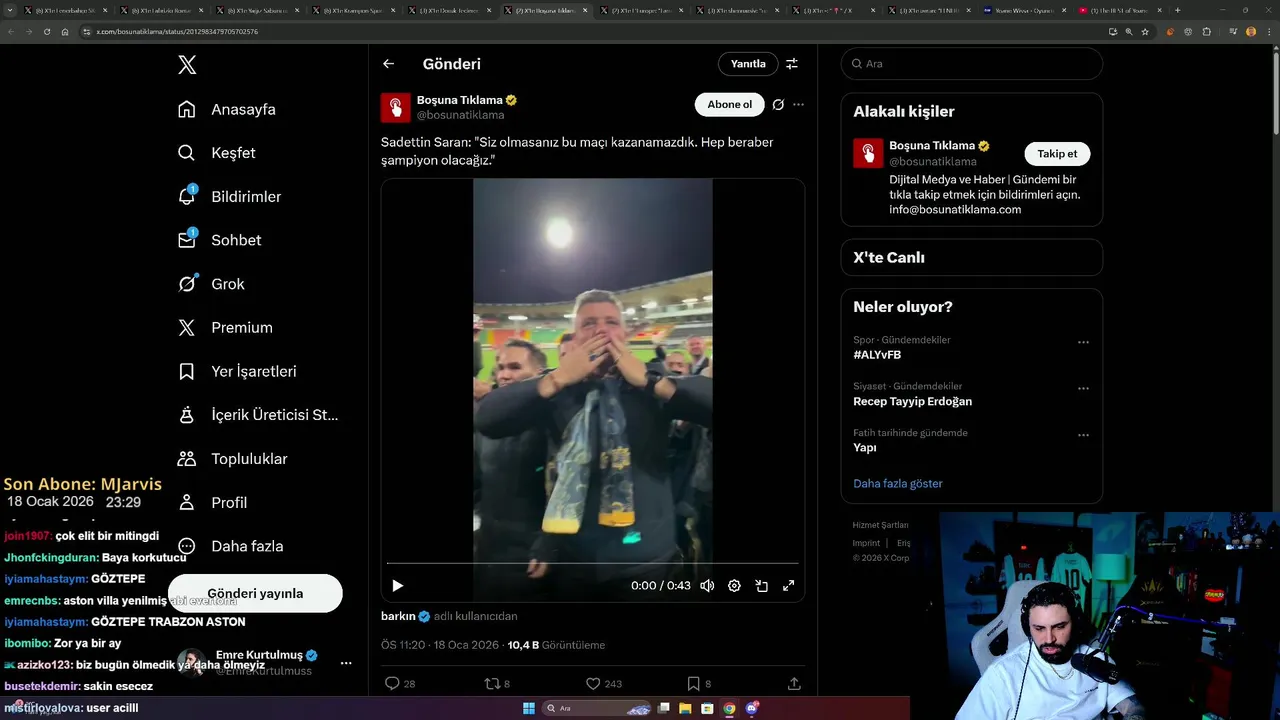Click the video progress bar
Viewport: 1280px width, 720px height.
coord(593,564)
